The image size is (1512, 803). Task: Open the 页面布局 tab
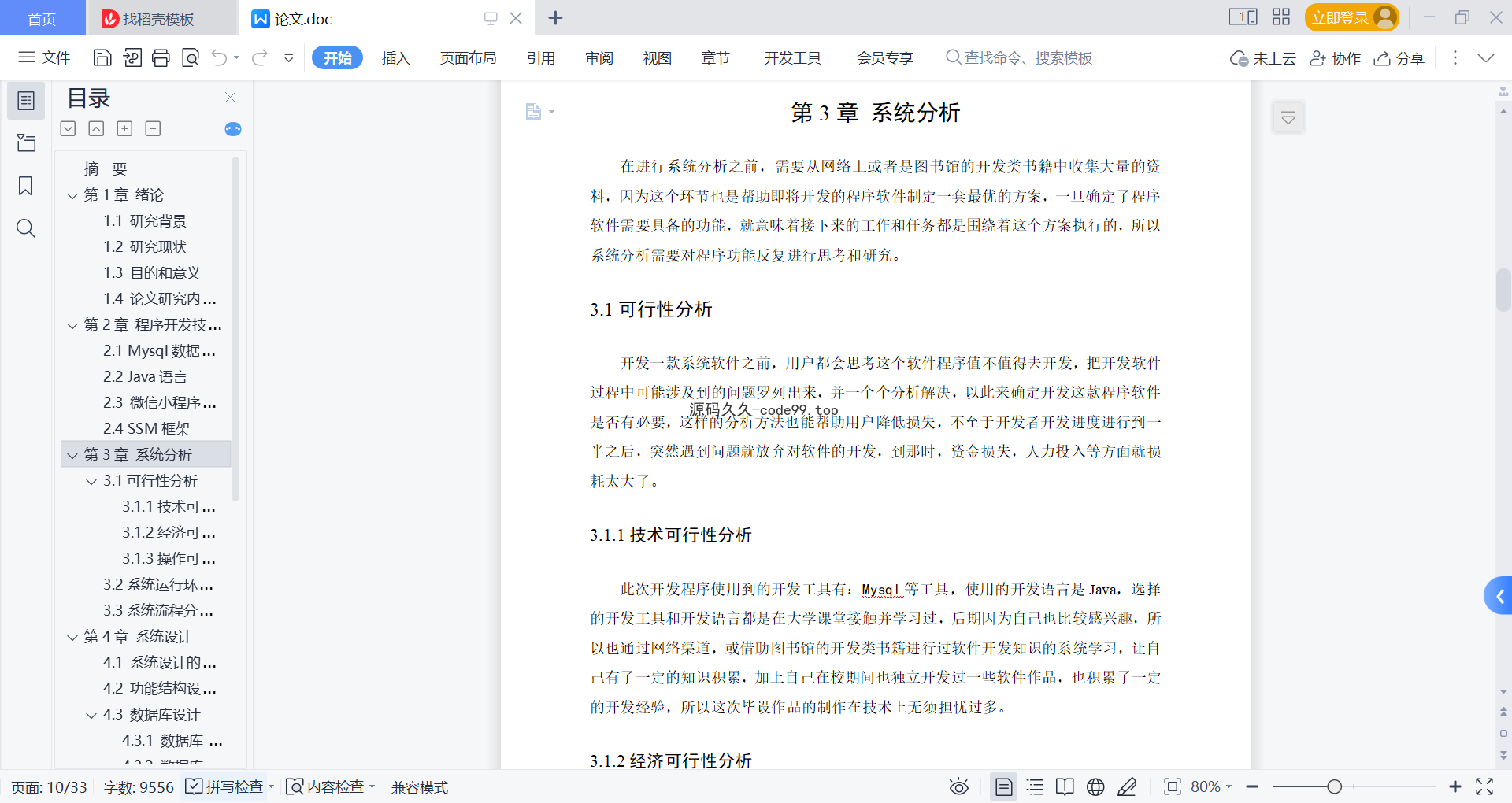pos(468,57)
